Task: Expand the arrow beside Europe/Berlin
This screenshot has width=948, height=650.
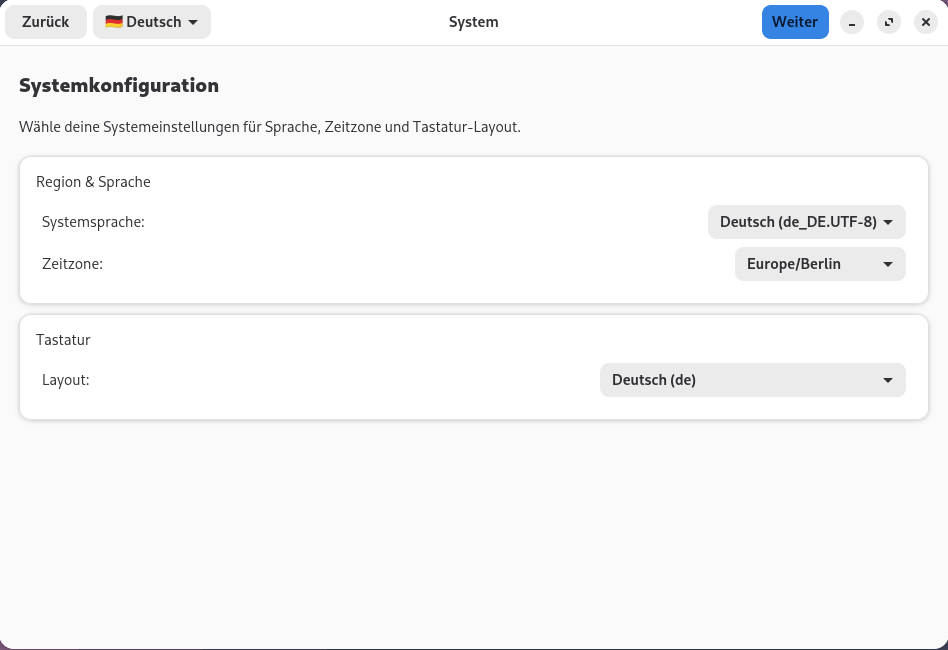Action: click(887, 264)
